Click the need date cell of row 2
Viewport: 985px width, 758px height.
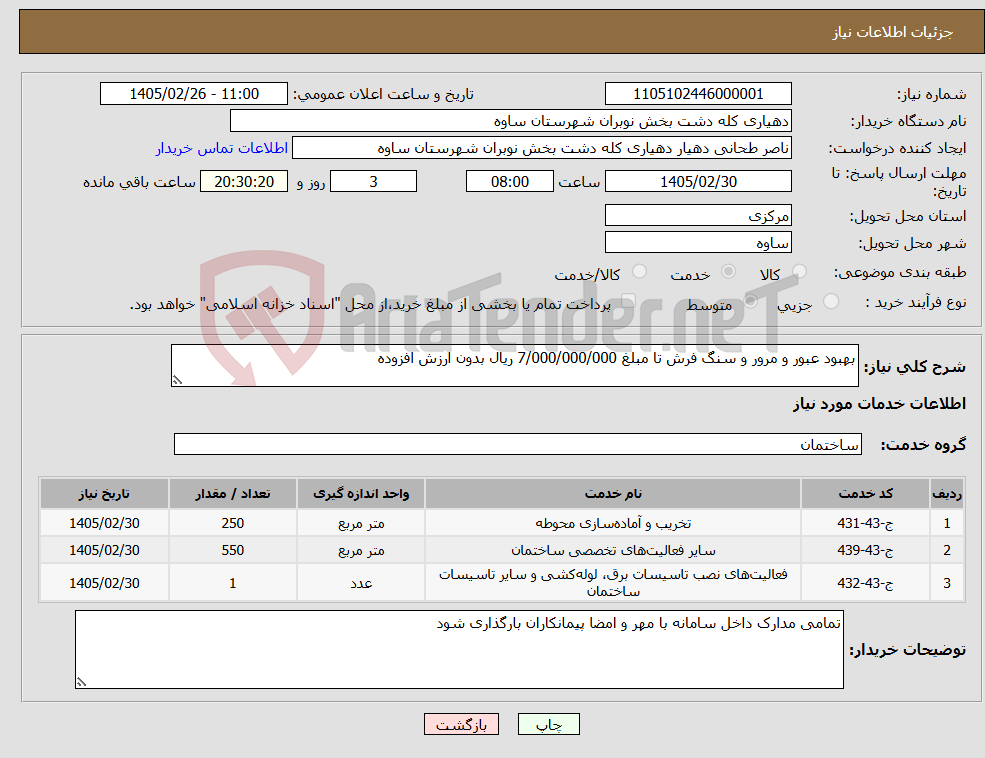[104, 550]
